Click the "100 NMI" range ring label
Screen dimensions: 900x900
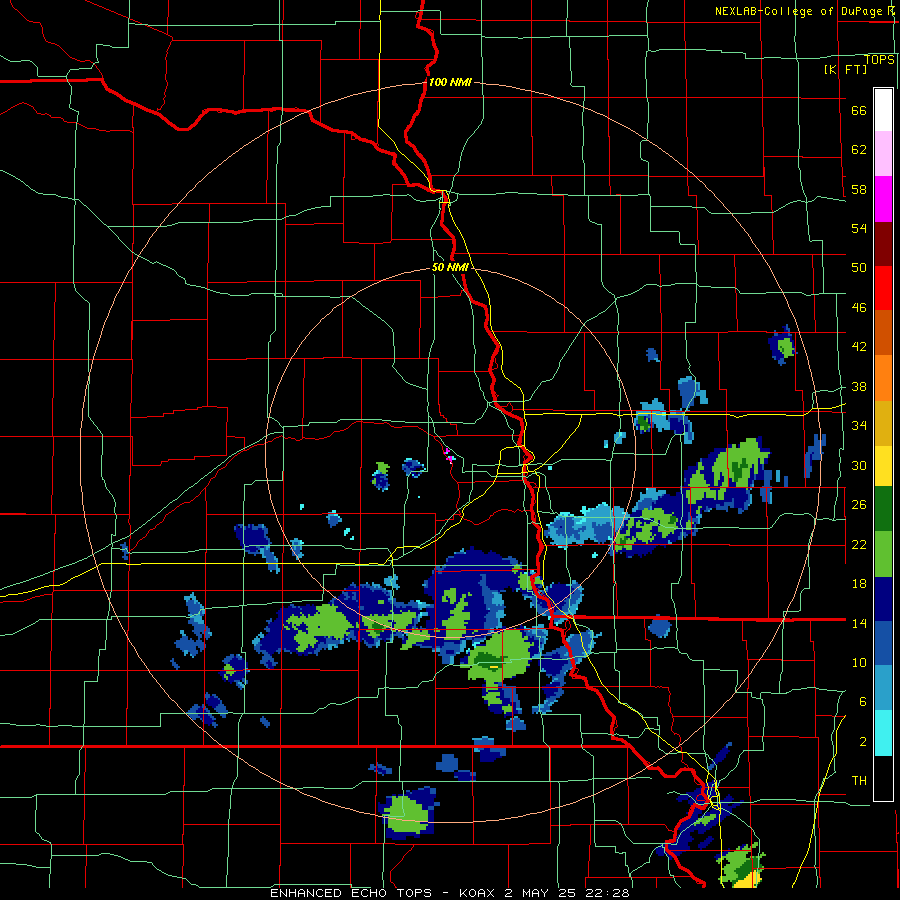450,82
